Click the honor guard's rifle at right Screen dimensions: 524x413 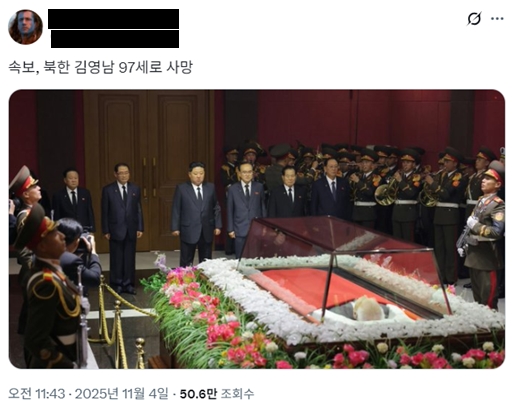tap(465, 239)
